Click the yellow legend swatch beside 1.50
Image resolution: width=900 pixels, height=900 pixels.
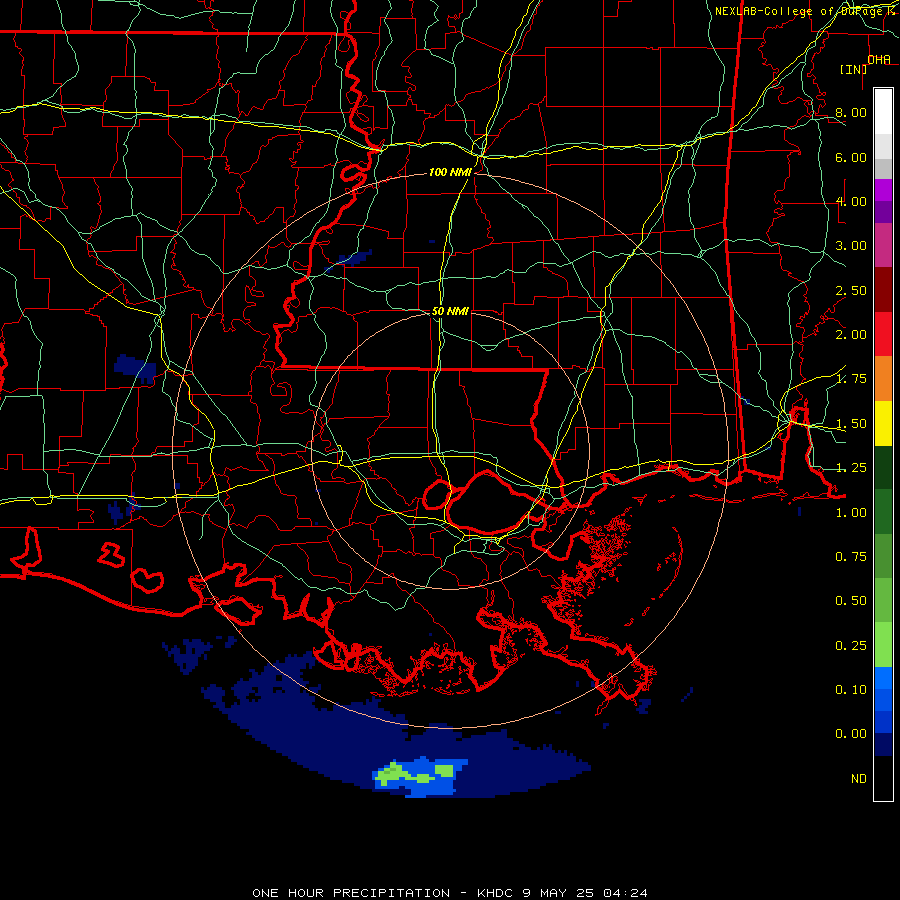(x=883, y=423)
